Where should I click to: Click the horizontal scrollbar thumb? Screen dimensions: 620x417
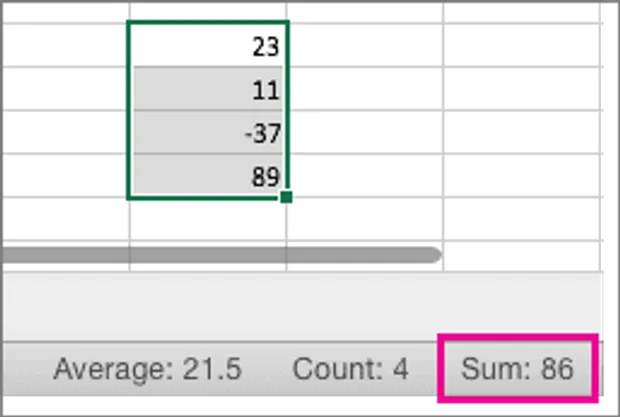click(221, 255)
